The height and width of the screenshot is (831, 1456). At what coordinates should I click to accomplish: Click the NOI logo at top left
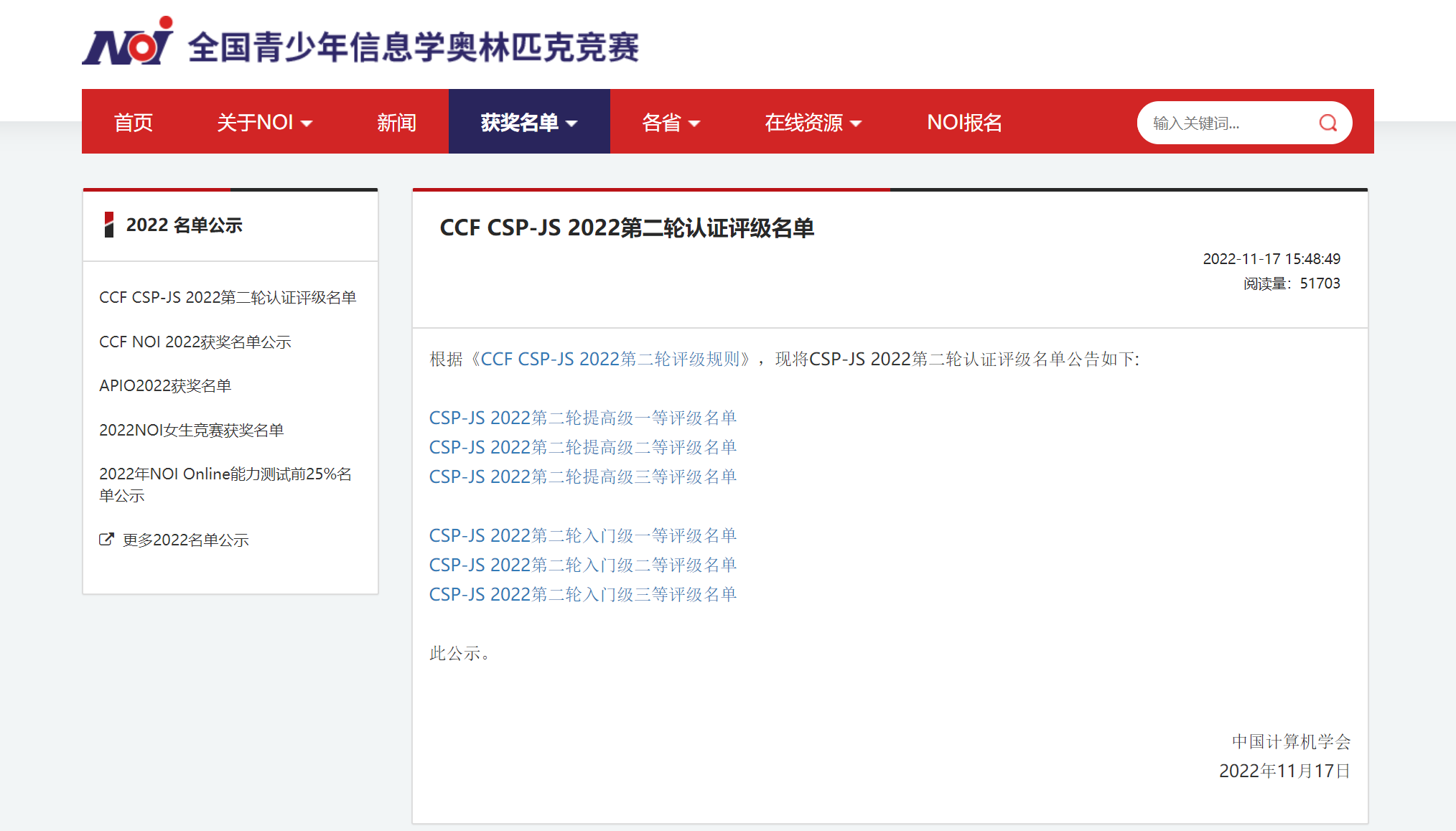tap(127, 41)
